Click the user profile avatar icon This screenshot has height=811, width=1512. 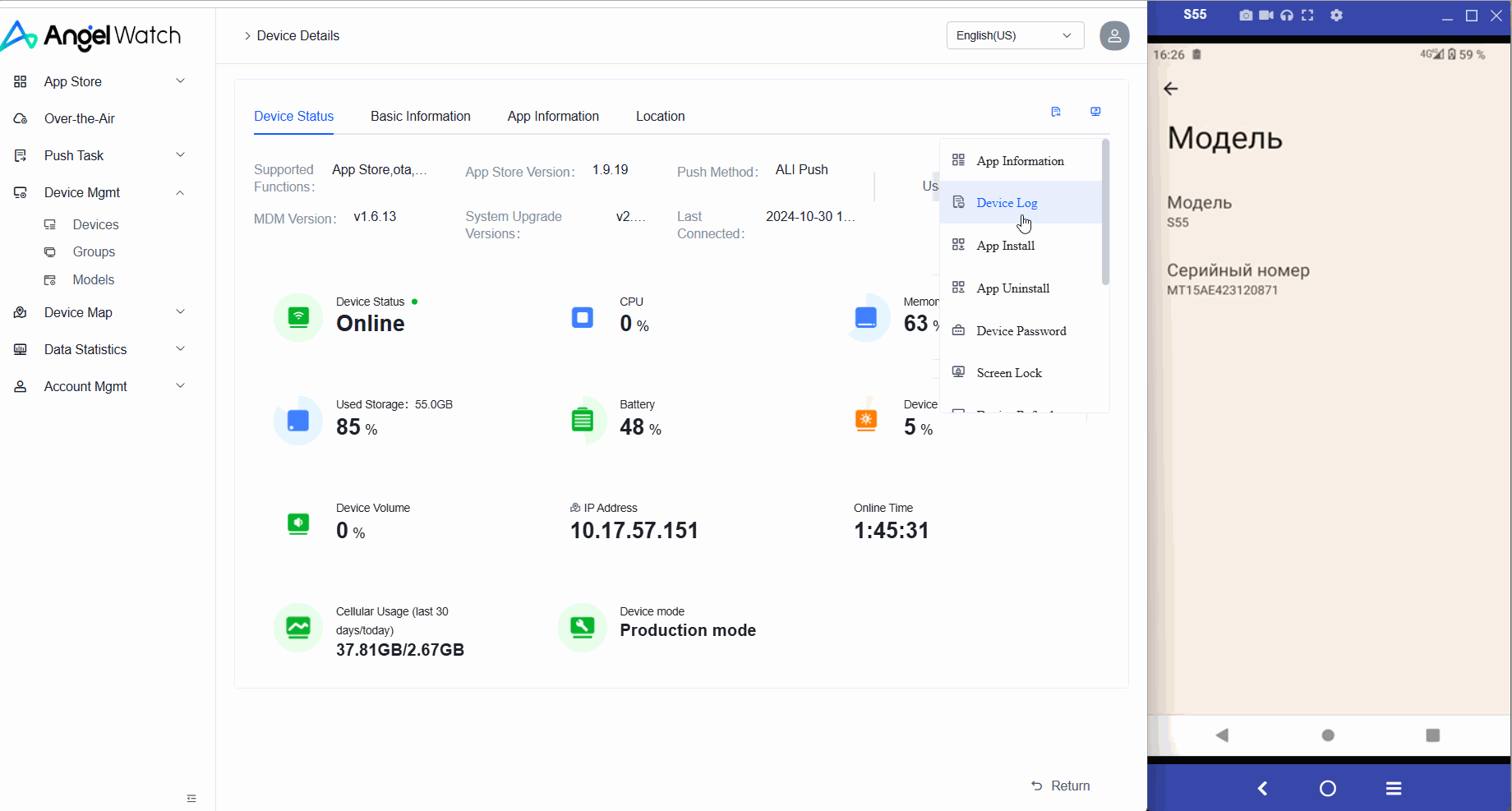[x=1114, y=35]
